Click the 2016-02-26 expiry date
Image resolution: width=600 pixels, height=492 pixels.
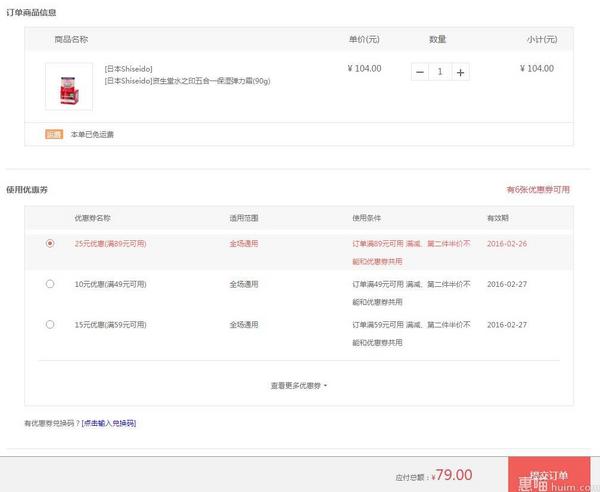507,244
